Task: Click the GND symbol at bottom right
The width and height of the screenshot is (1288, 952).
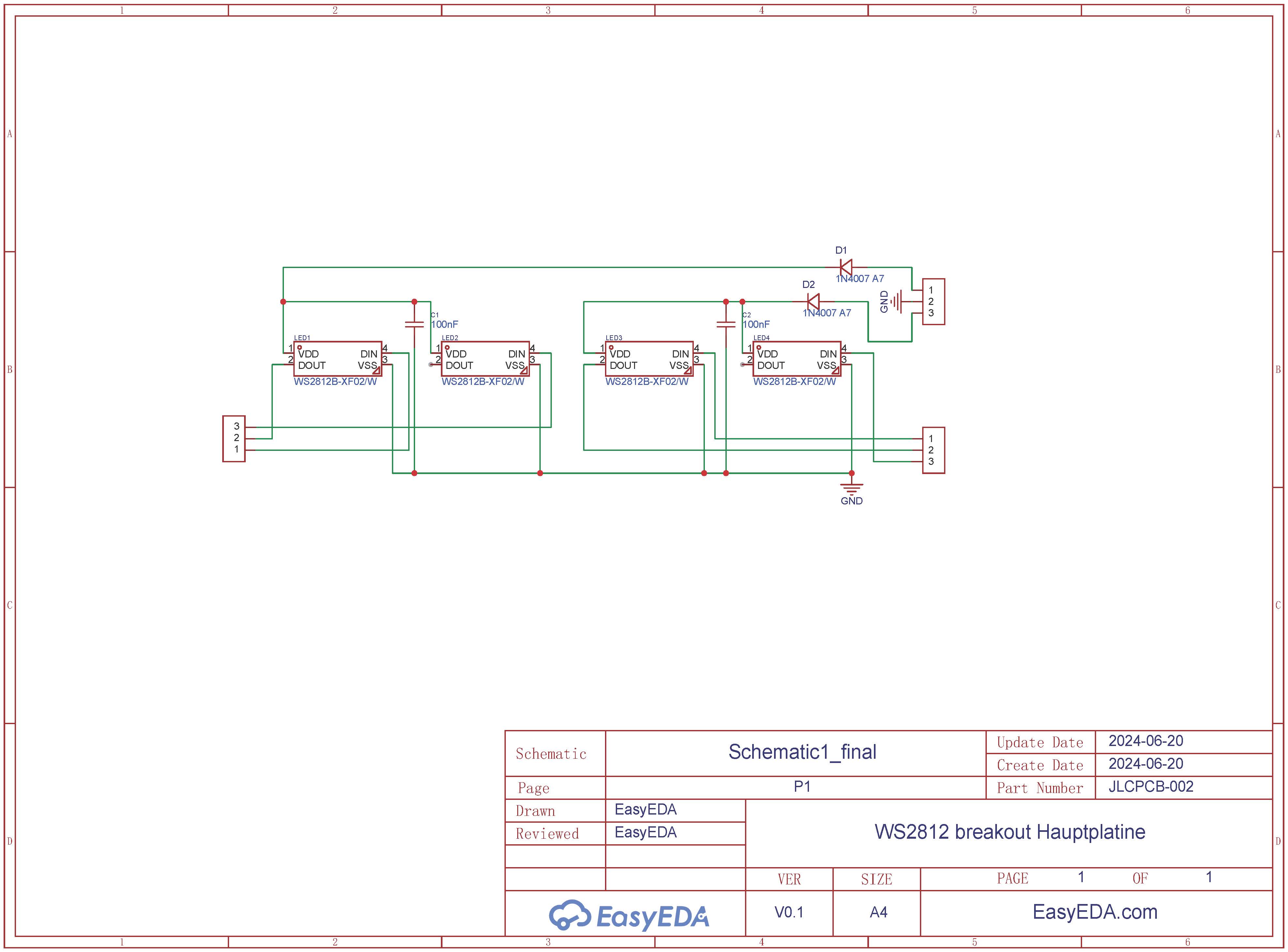Action: coord(851,489)
